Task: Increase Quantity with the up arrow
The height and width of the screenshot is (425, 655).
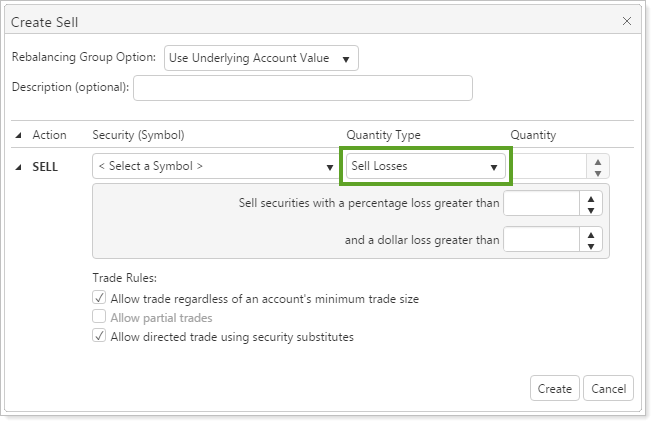Action: click(598, 161)
